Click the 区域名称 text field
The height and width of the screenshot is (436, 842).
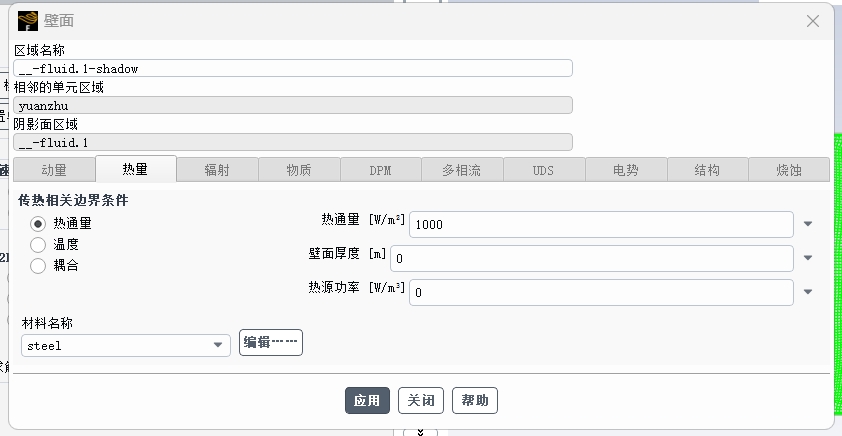pos(293,69)
